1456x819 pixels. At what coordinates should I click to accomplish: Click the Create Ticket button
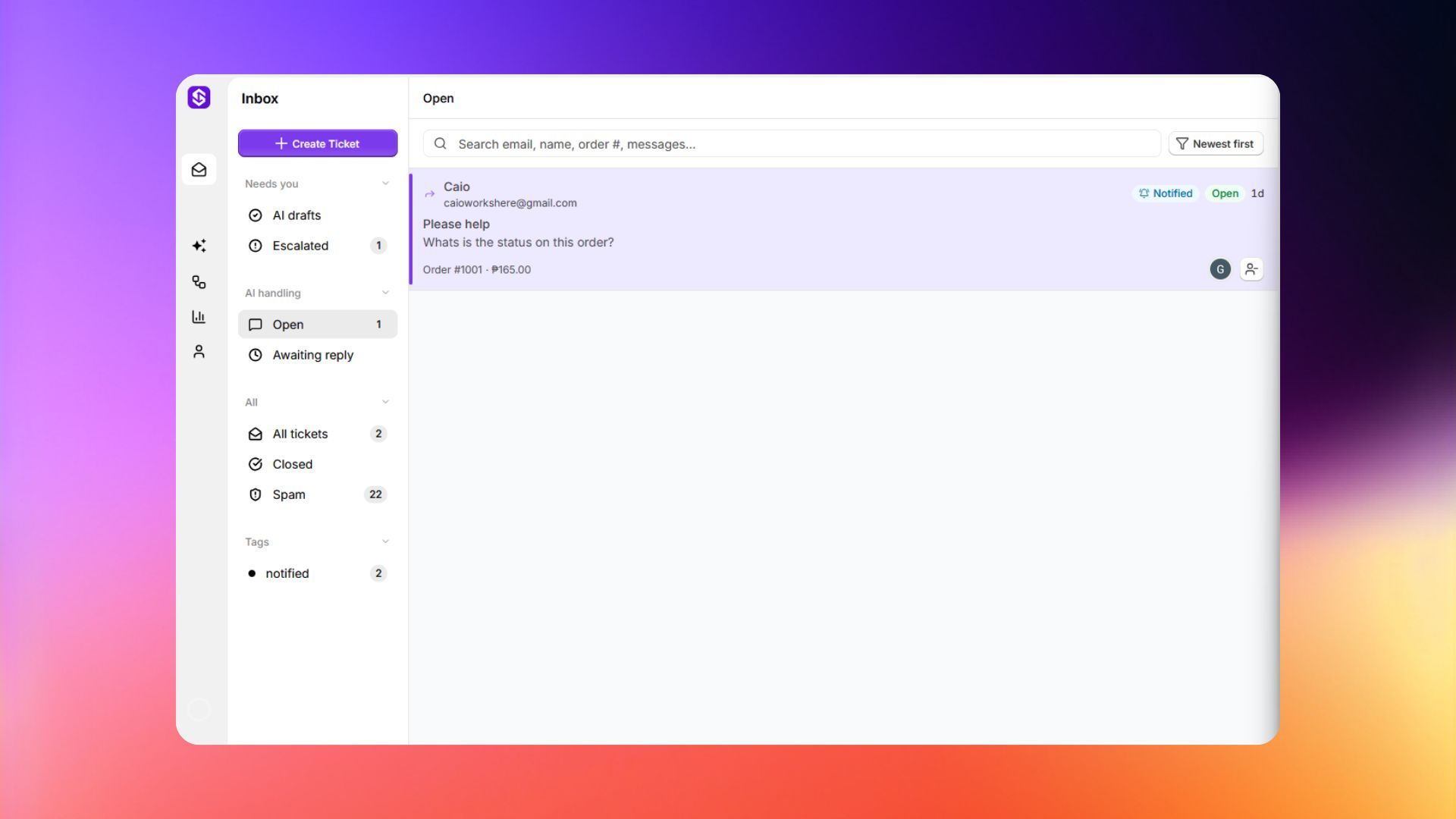(x=318, y=143)
